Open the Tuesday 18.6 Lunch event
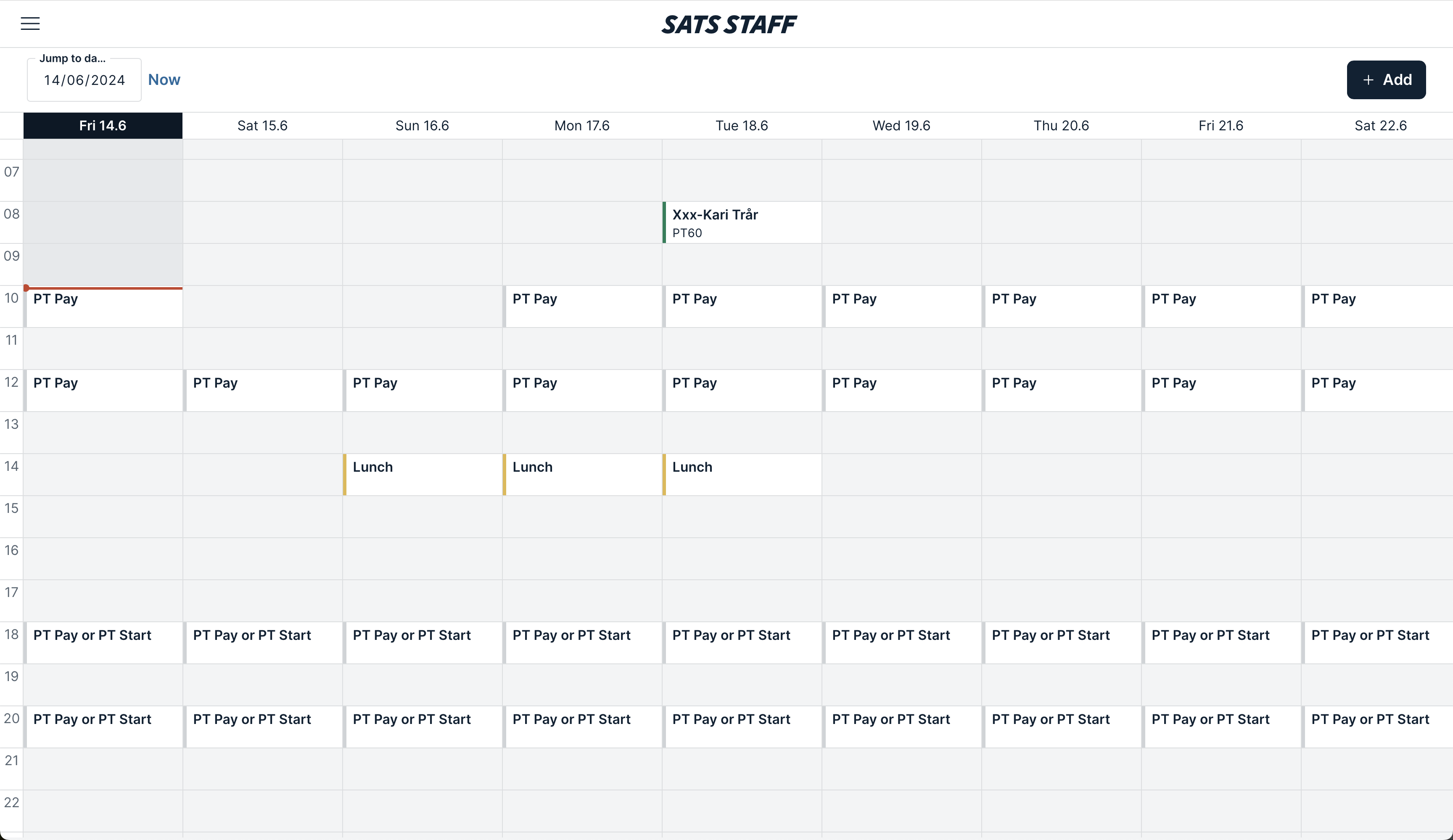Screen dimensions: 1453x840 [742, 475]
